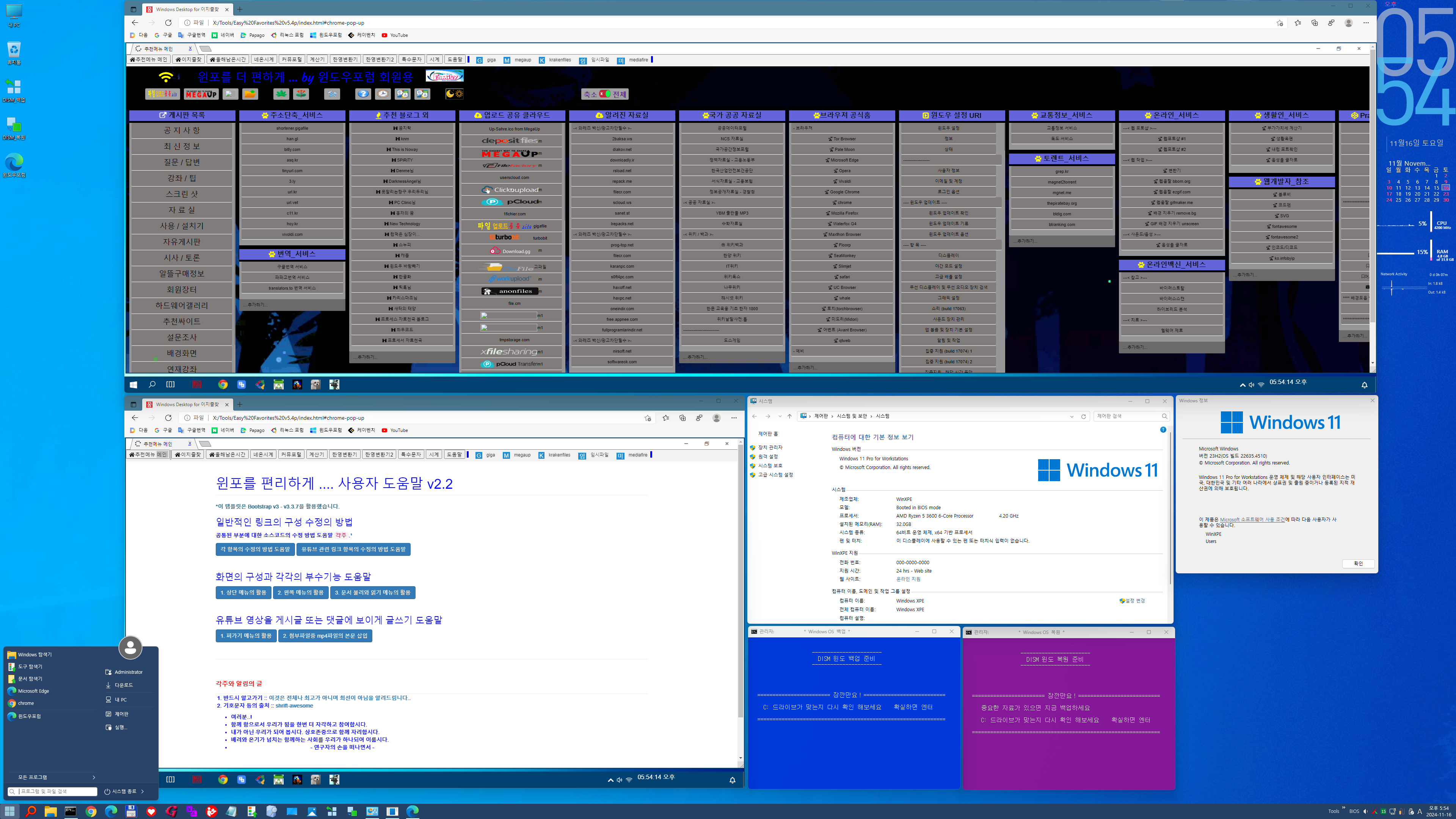Open Microsoft Edge from start menu
1456x819 pixels.
(x=28, y=691)
